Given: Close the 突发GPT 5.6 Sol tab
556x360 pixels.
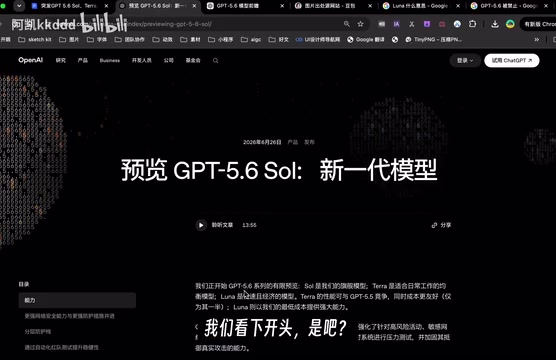Looking at the screenshot, I should pos(106,6).
